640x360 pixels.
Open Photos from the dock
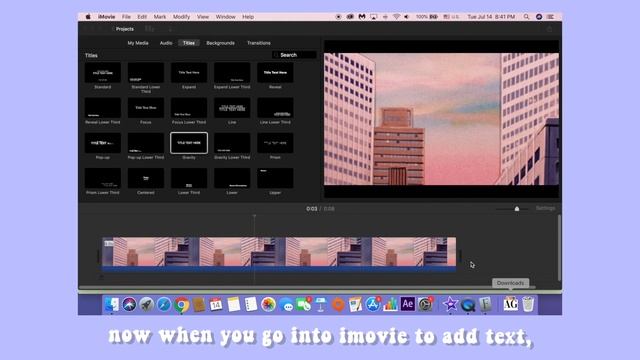268,304
